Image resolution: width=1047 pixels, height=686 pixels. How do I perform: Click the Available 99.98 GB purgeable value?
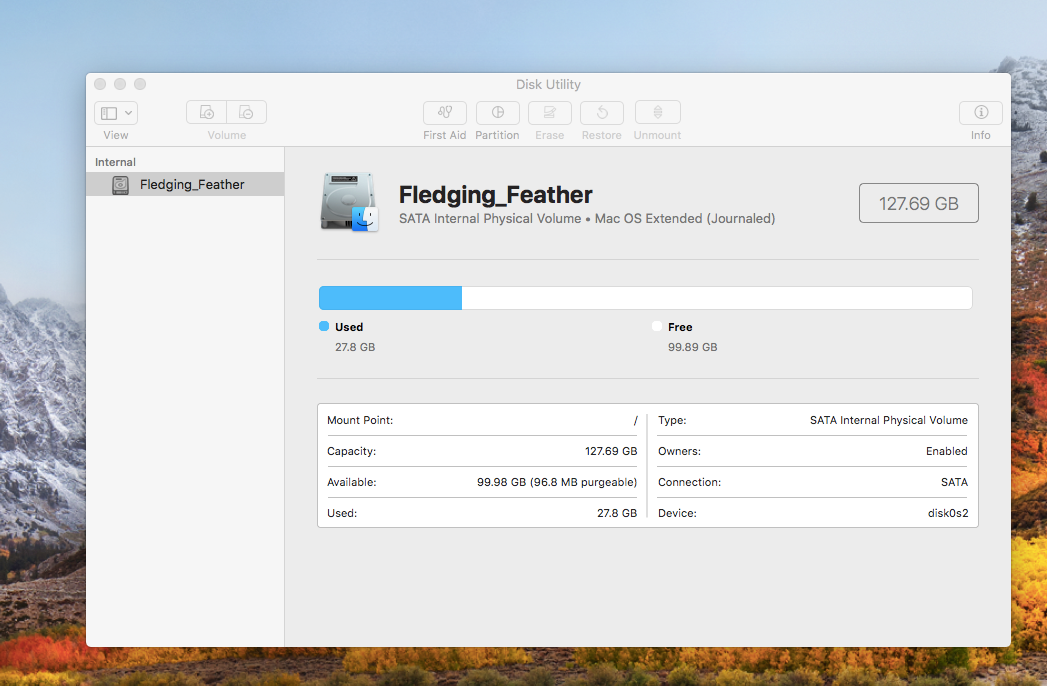pyautogui.click(x=557, y=482)
